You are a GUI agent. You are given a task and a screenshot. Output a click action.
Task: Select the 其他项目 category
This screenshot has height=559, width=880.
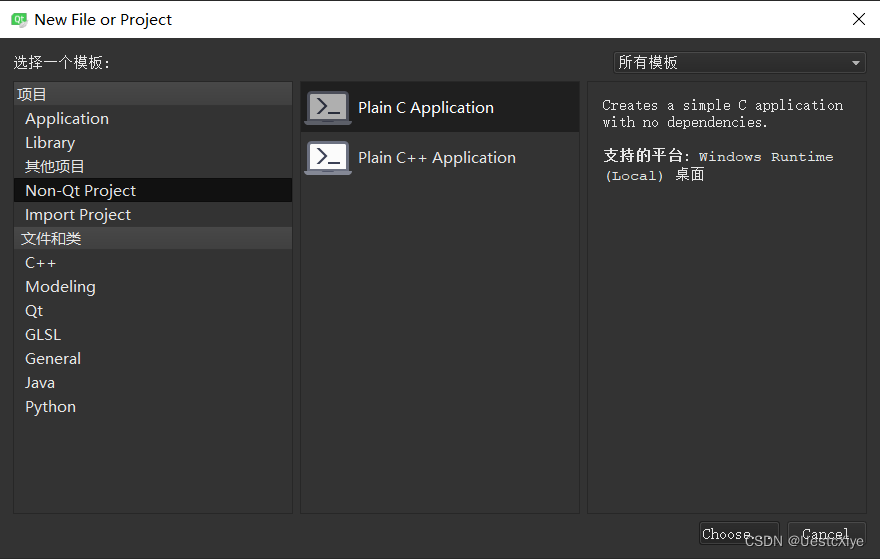coord(153,166)
